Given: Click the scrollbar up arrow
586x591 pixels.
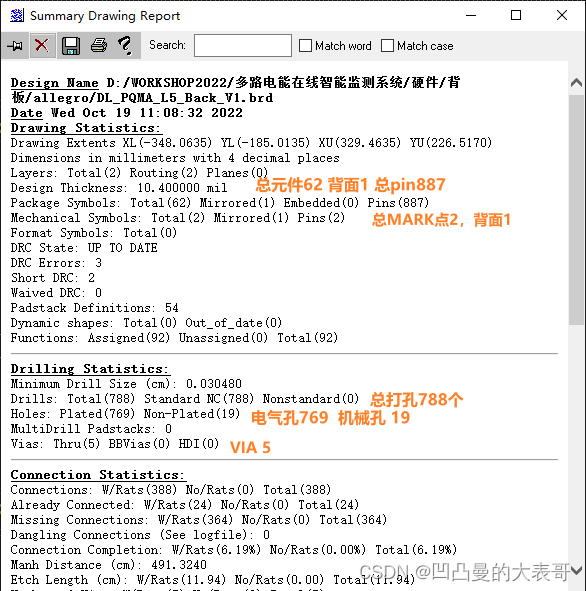Looking at the screenshot, I should [576, 82].
